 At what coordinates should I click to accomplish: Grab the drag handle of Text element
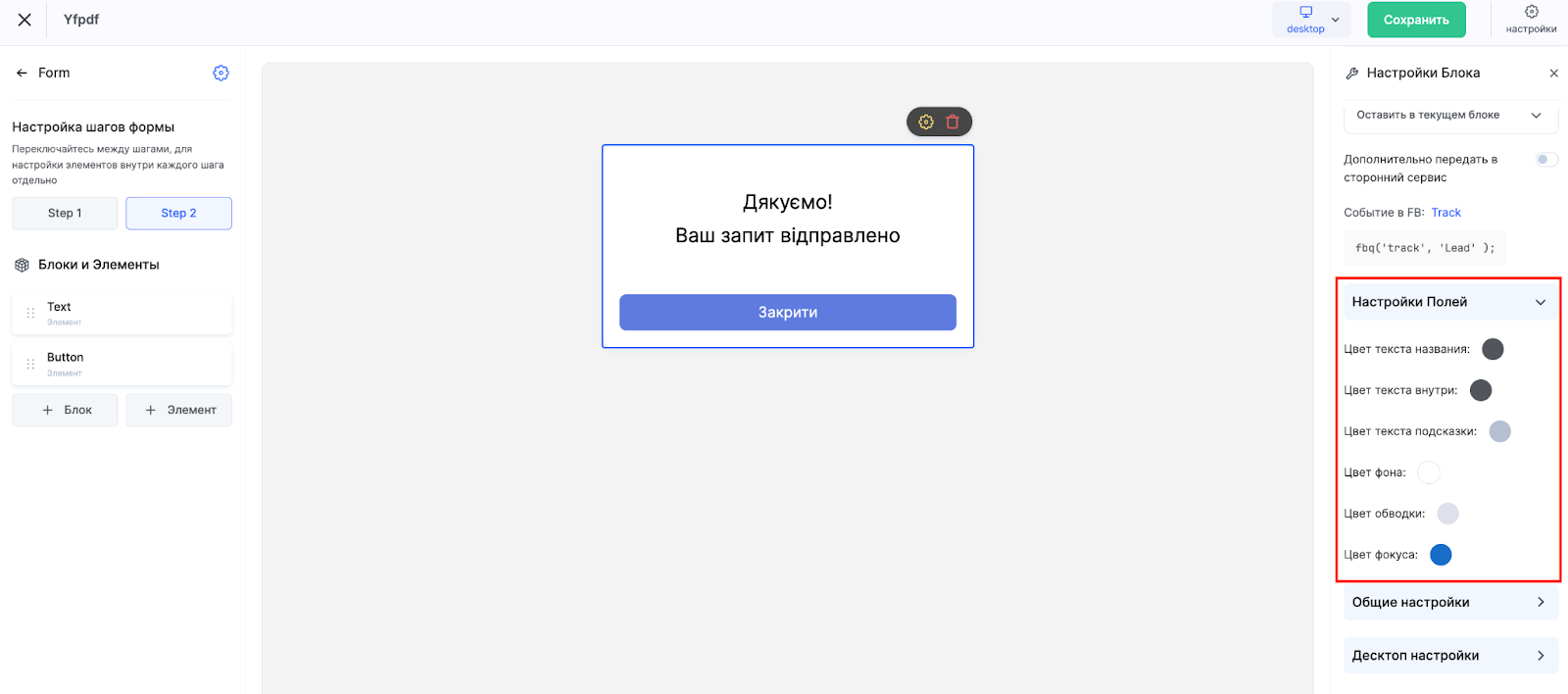coord(30,314)
